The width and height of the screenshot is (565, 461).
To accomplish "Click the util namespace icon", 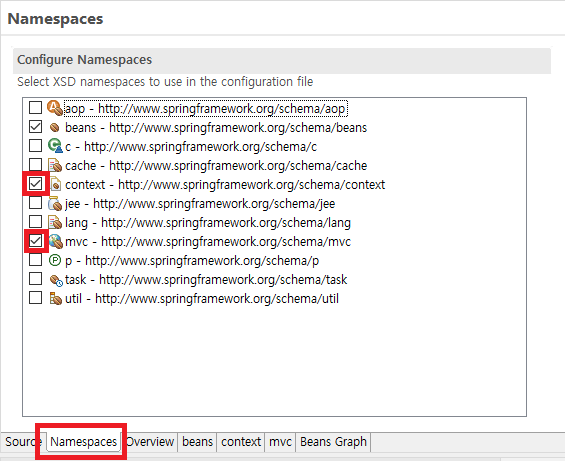I will 55,298.
